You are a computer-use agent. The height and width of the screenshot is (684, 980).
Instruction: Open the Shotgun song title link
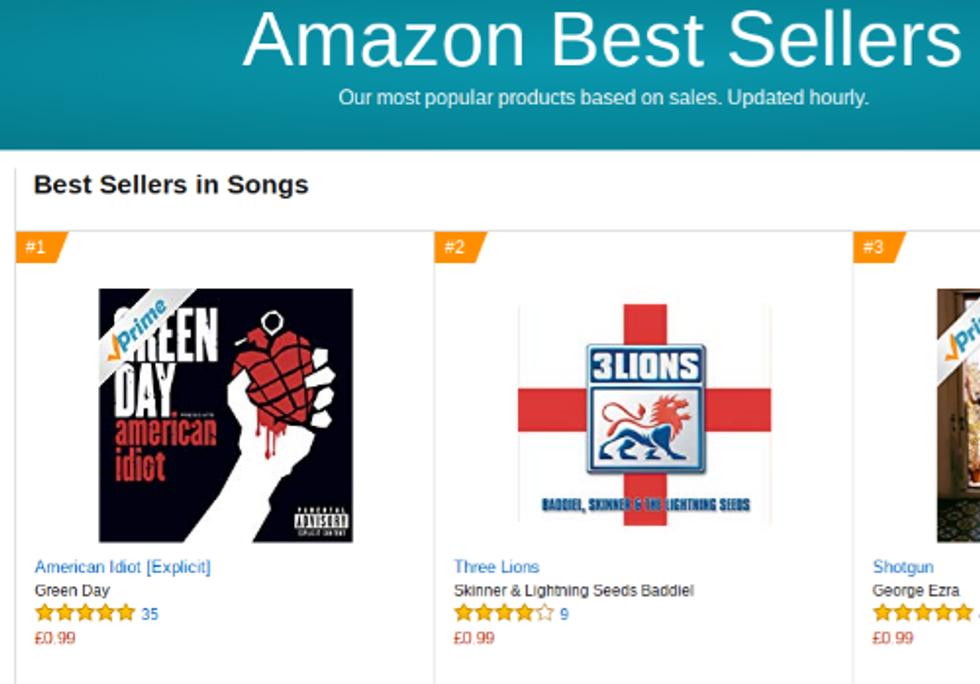[x=902, y=567]
